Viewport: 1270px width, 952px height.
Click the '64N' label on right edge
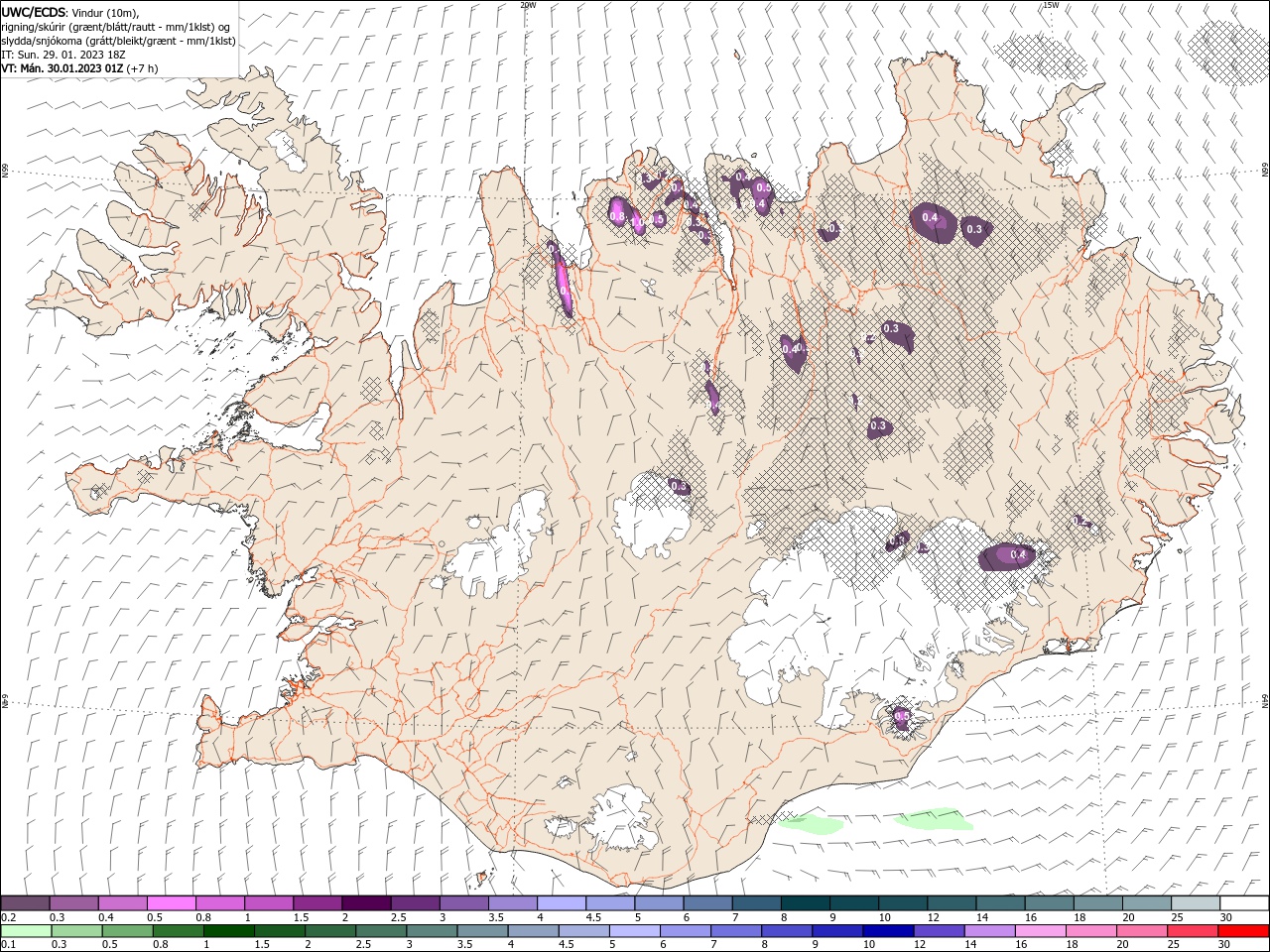click(1265, 701)
